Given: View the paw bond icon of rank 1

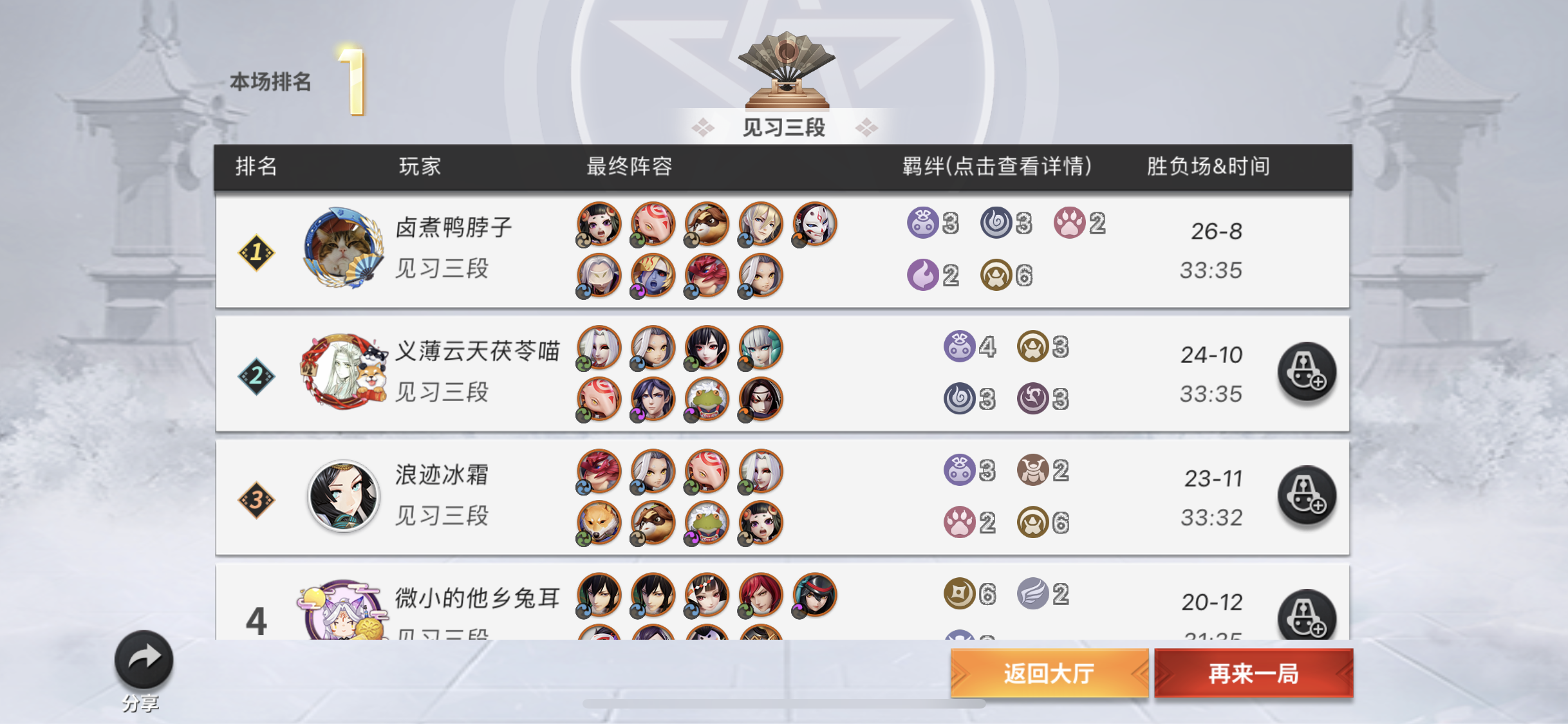Looking at the screenshot, I should [x=1069, y=223].
